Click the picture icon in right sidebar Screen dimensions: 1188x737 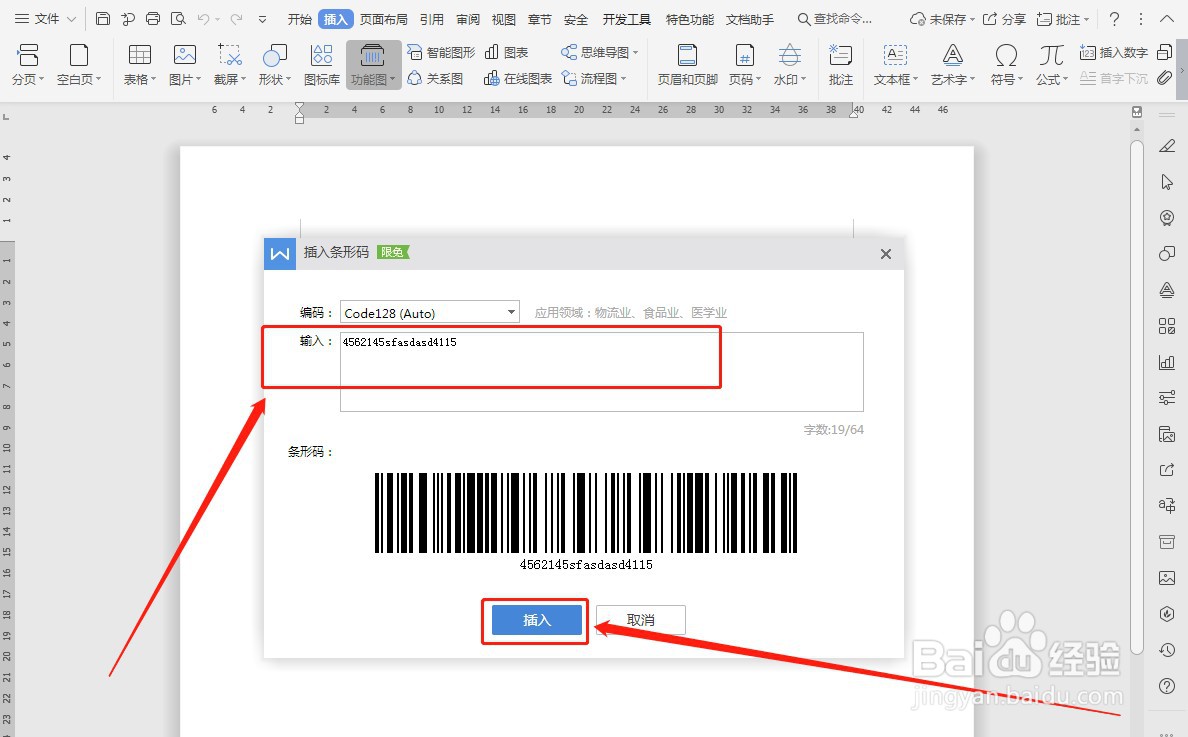pyautogui.click(x=1167, y=578)
